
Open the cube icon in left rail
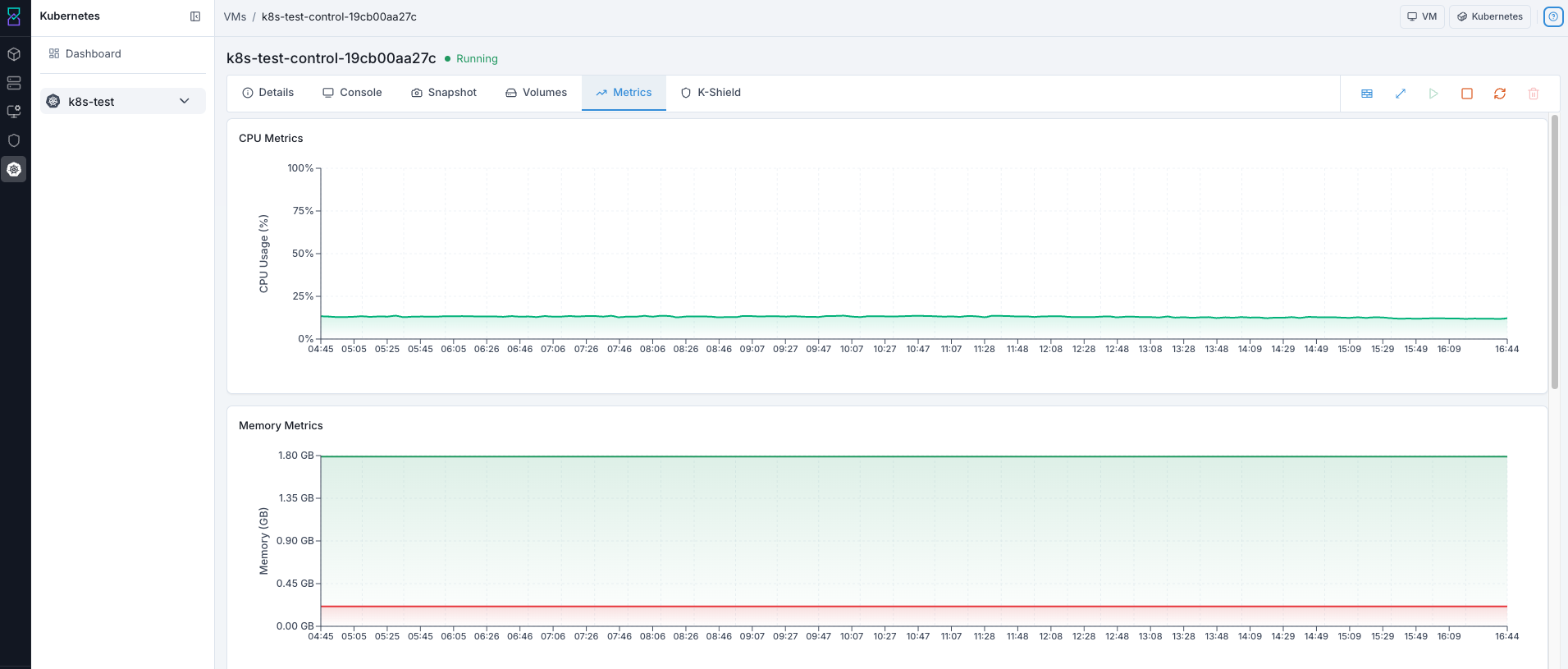(14, 54)
